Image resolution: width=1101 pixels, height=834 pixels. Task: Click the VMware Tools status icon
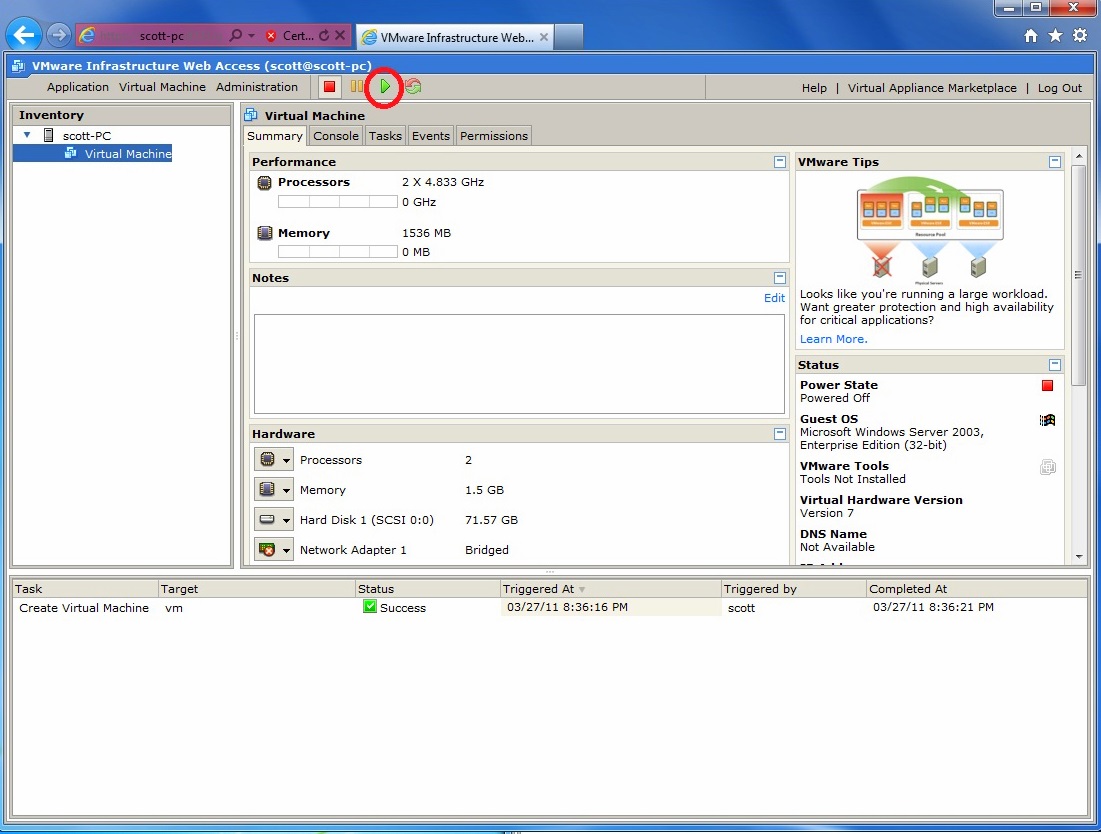click(x=1047, y=467)
